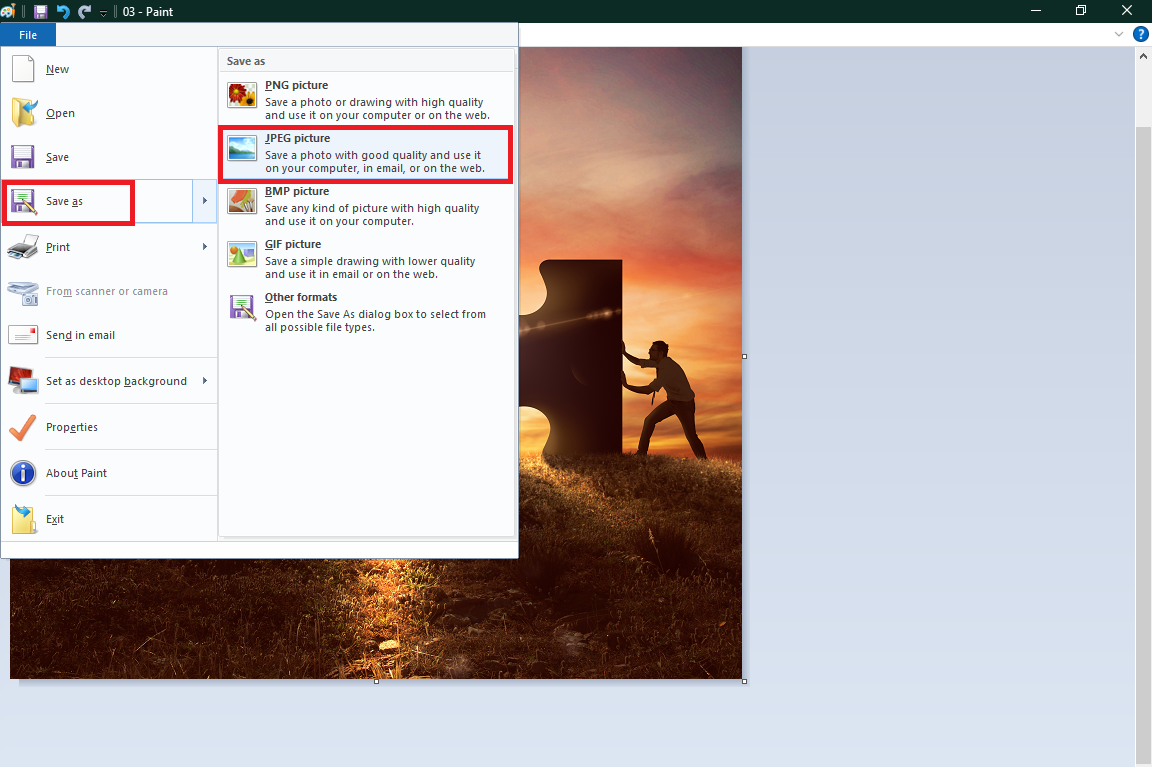This screenshot has width=1152, height=767.
Task: Click the vertical scrollbar up arrow
Action: 1143,56
